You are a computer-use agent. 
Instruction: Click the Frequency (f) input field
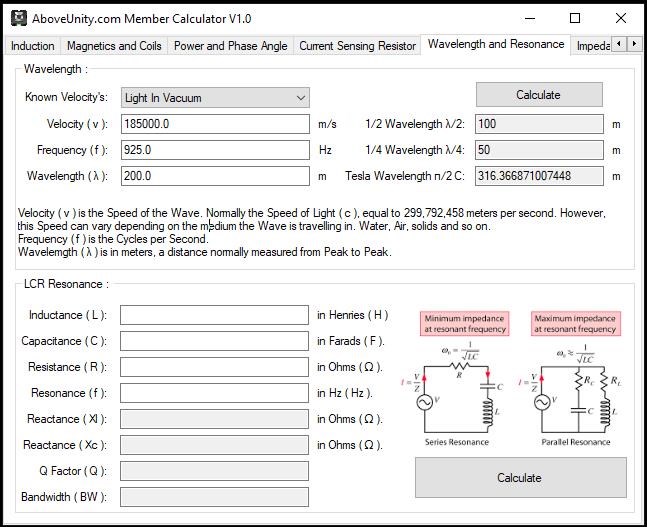pyautogui.click(x=215, y=150)
